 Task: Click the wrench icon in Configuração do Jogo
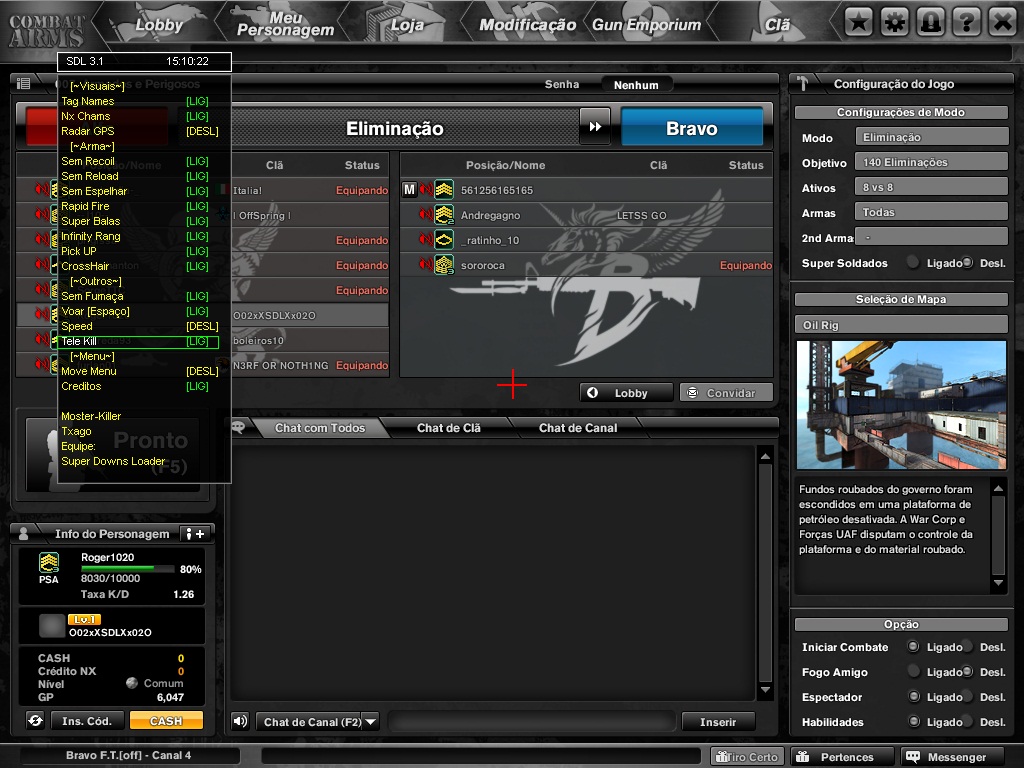(803, 84)
